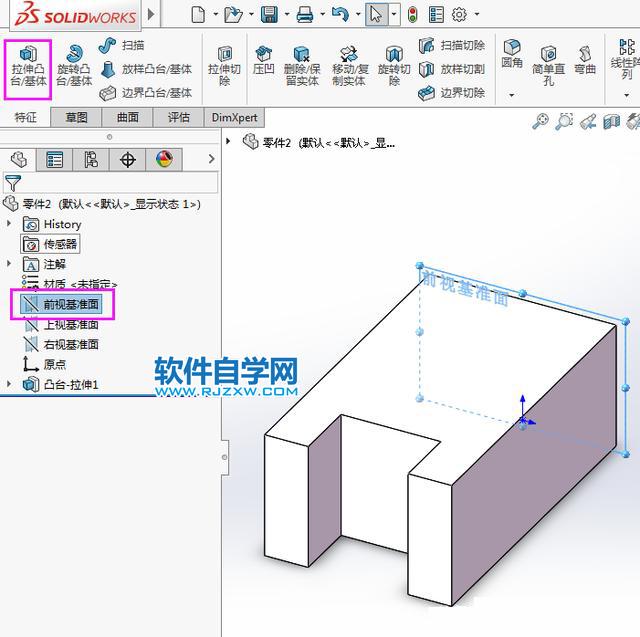Click the Material (材质) tree item
Screen dimensions: 640x637
tap(69, 284)
